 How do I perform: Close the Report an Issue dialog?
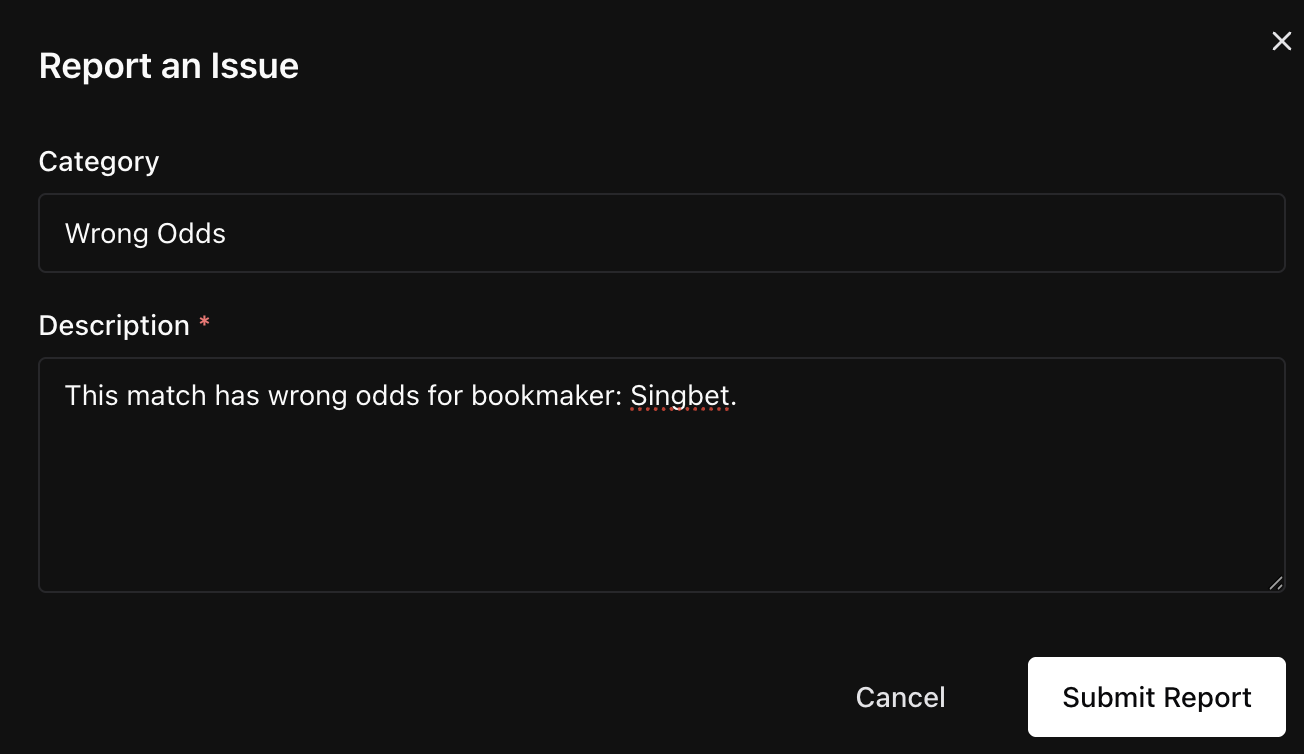[1281, 41]
